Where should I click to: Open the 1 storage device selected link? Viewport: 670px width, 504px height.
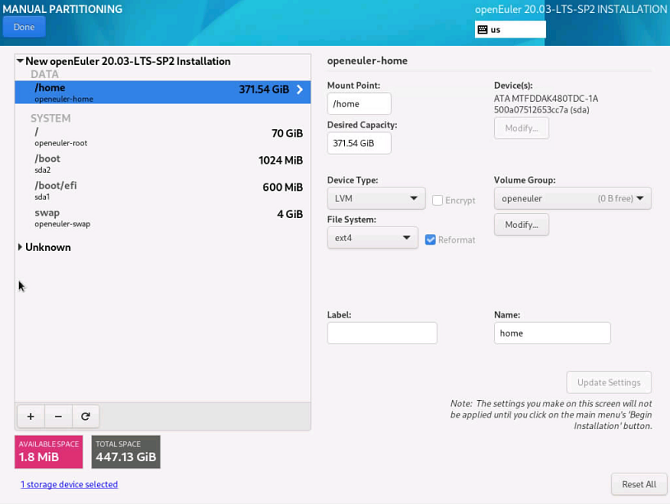(69, 484)
